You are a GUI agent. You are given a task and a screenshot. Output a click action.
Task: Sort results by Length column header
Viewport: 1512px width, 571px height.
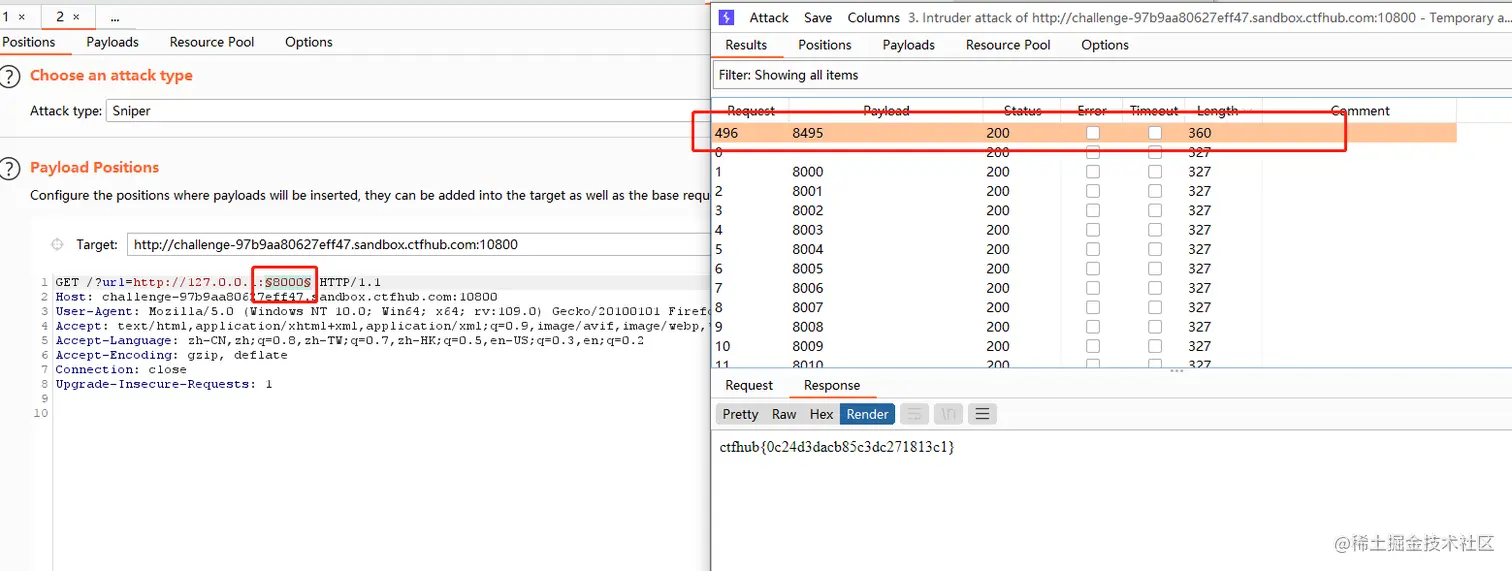coord(1217,111)
